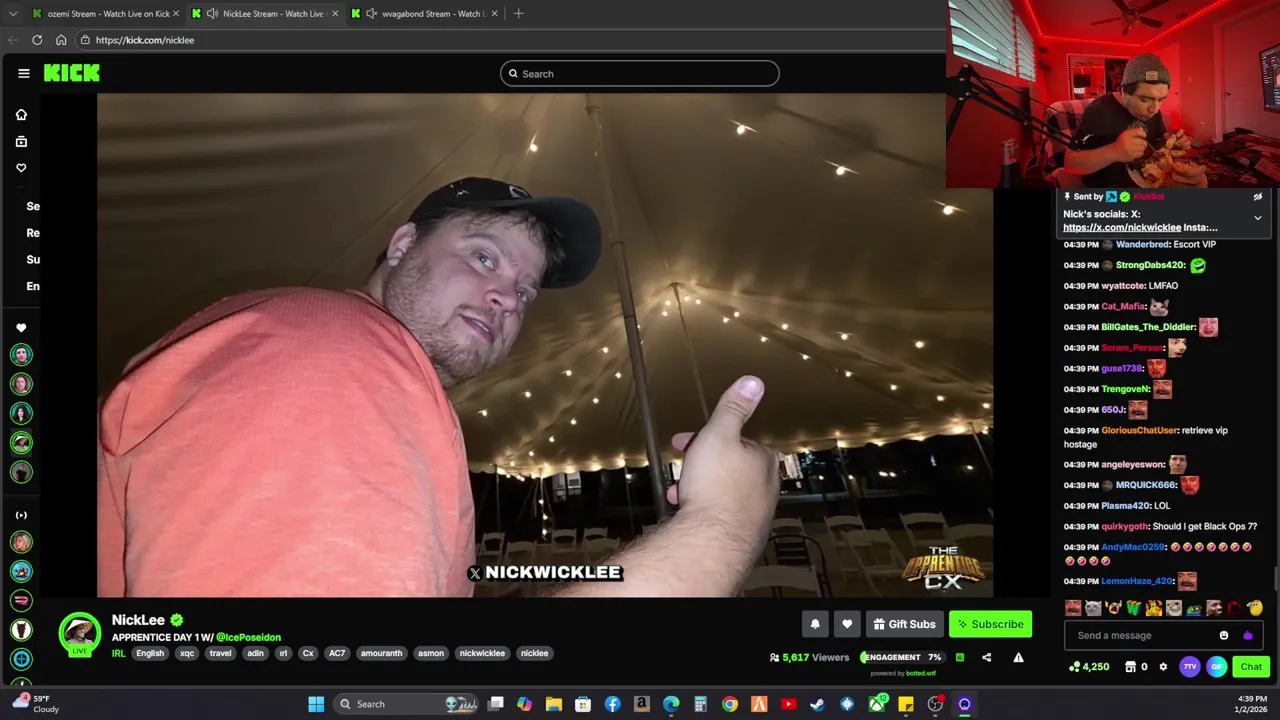Unmute the wvagabond Stream tab audio

coord(372,13)
